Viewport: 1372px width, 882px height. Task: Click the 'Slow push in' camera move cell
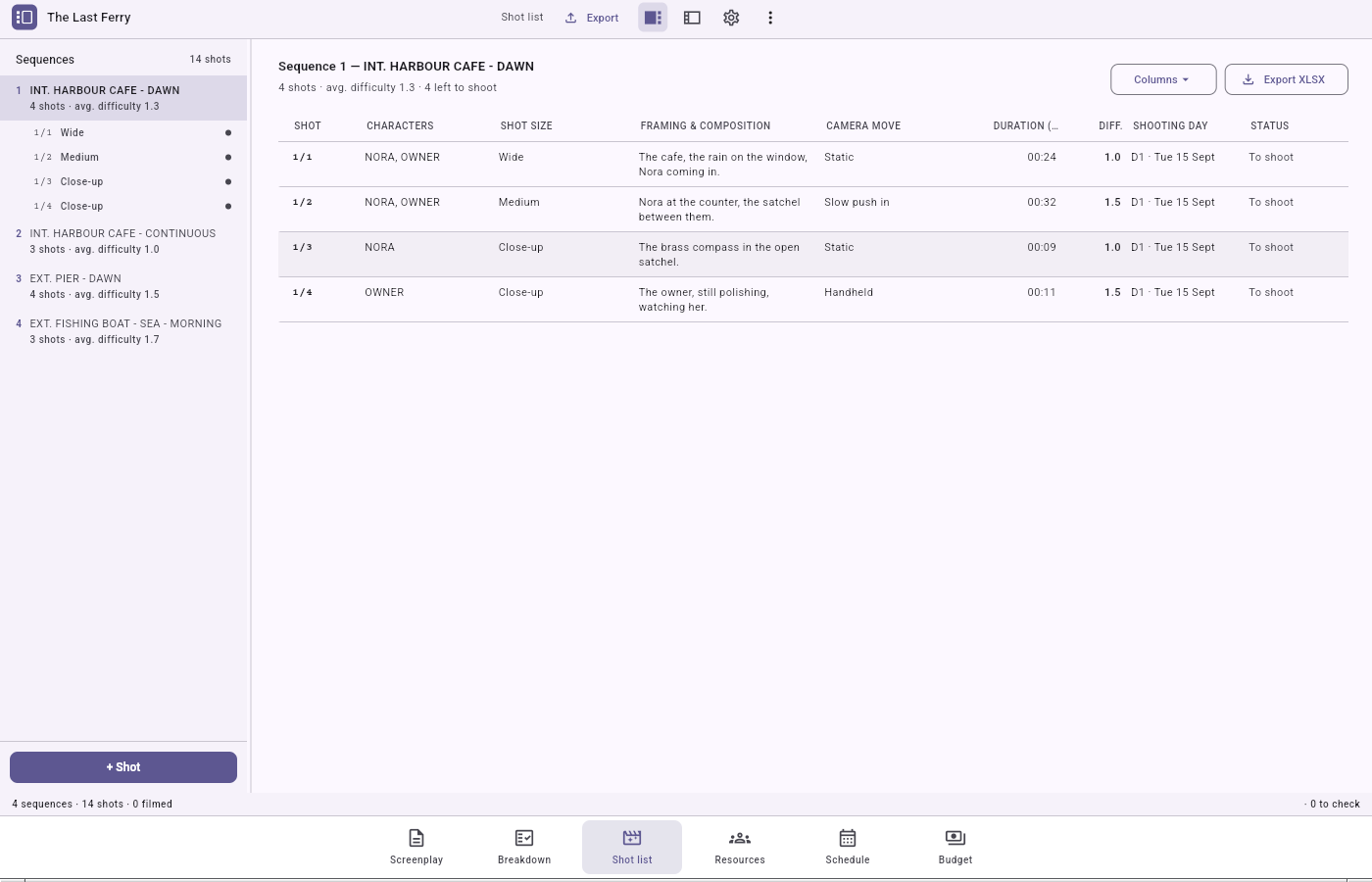point(857,202)
